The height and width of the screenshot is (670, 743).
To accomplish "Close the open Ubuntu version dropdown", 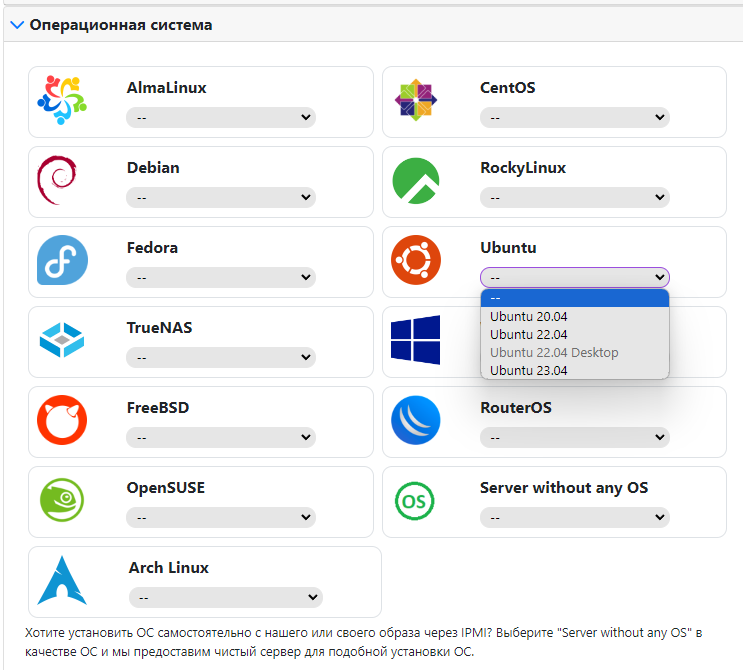I will 575,277.
